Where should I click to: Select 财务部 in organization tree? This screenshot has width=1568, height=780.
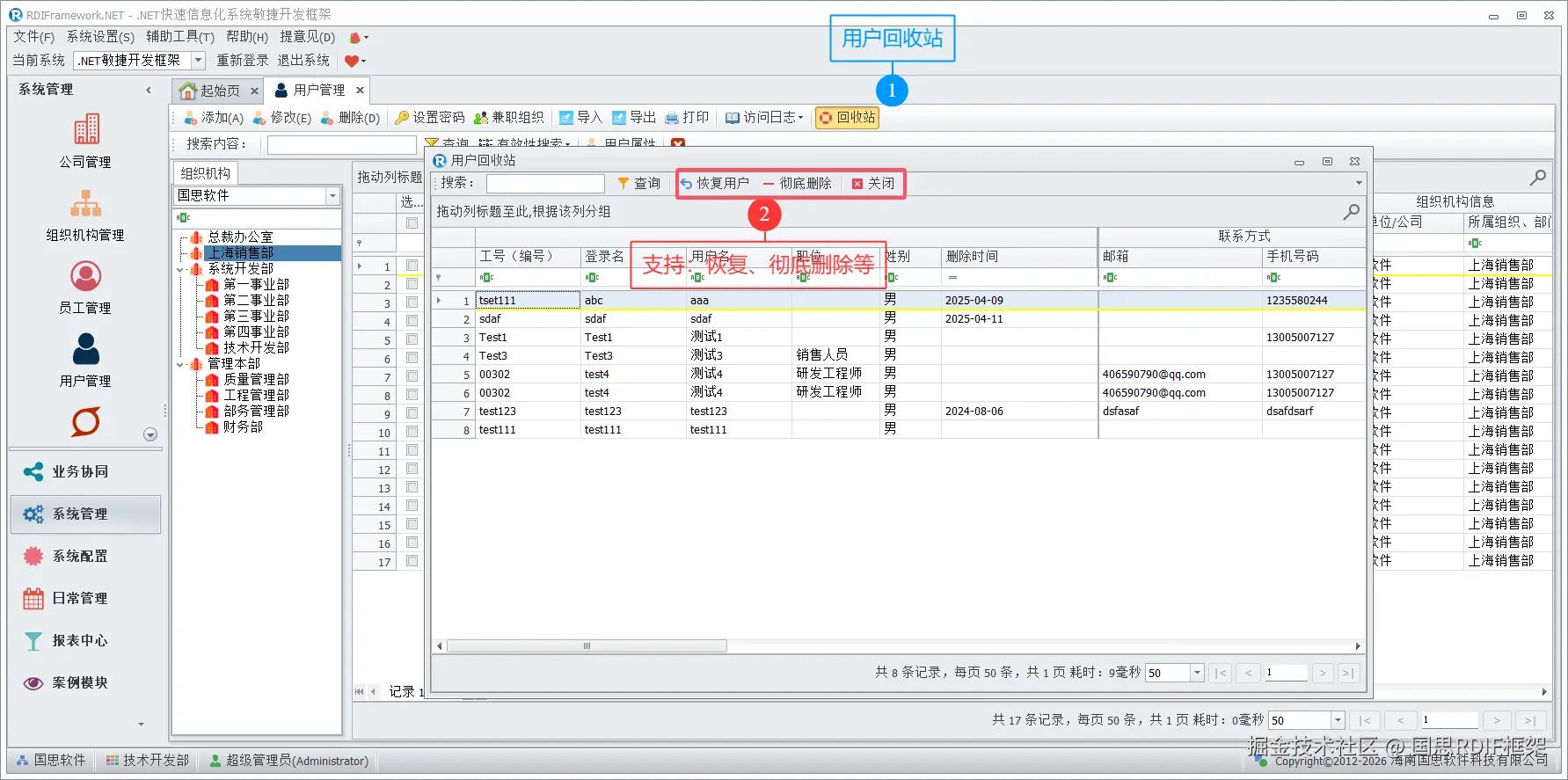(x=243, y=427)
